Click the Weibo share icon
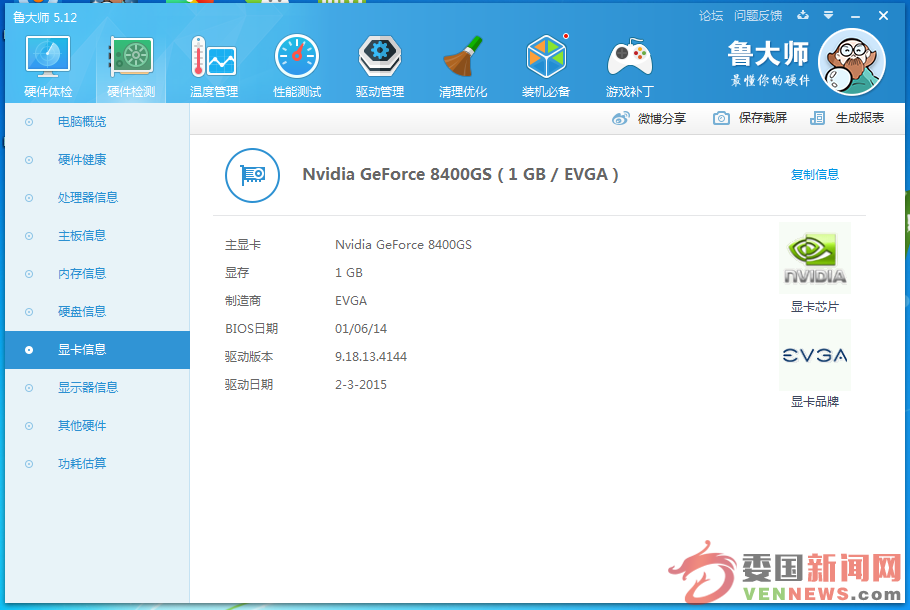The height and width of the screenshot is (610, 910). (620, 118)
